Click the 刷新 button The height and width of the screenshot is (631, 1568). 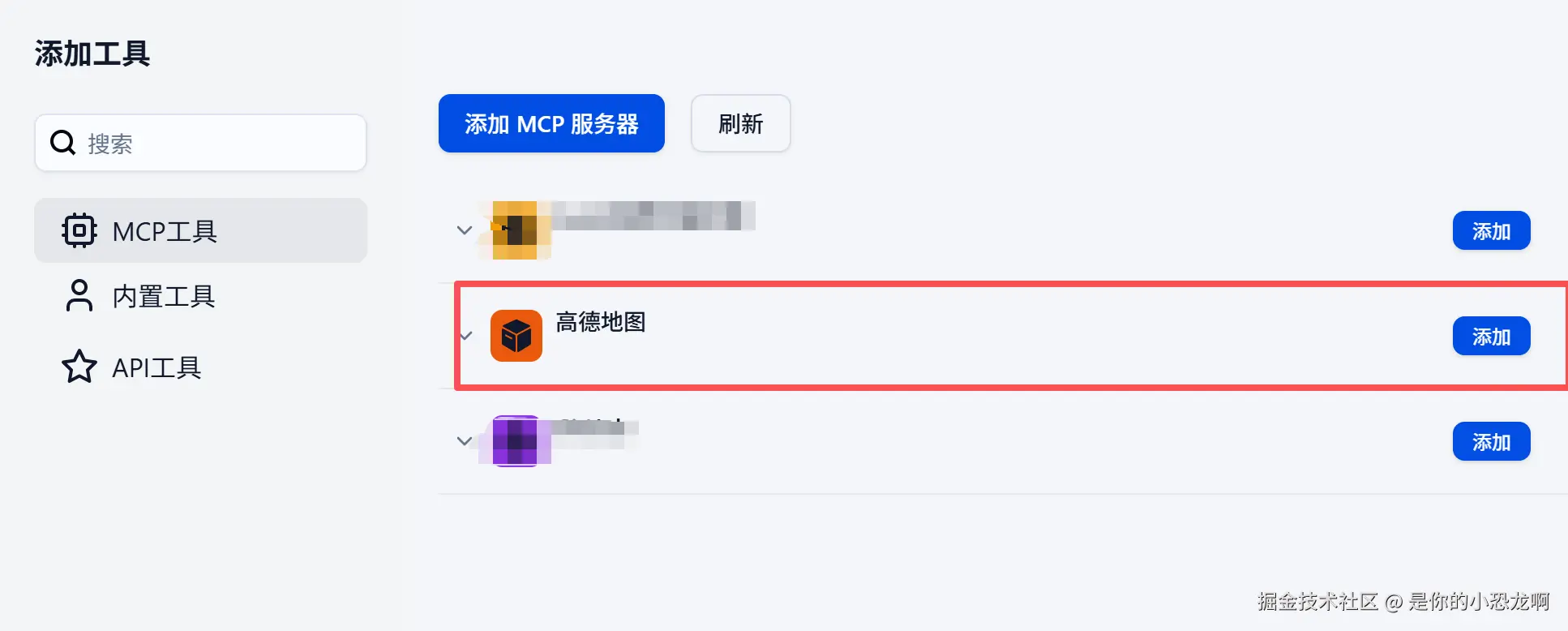click(740, 123)
